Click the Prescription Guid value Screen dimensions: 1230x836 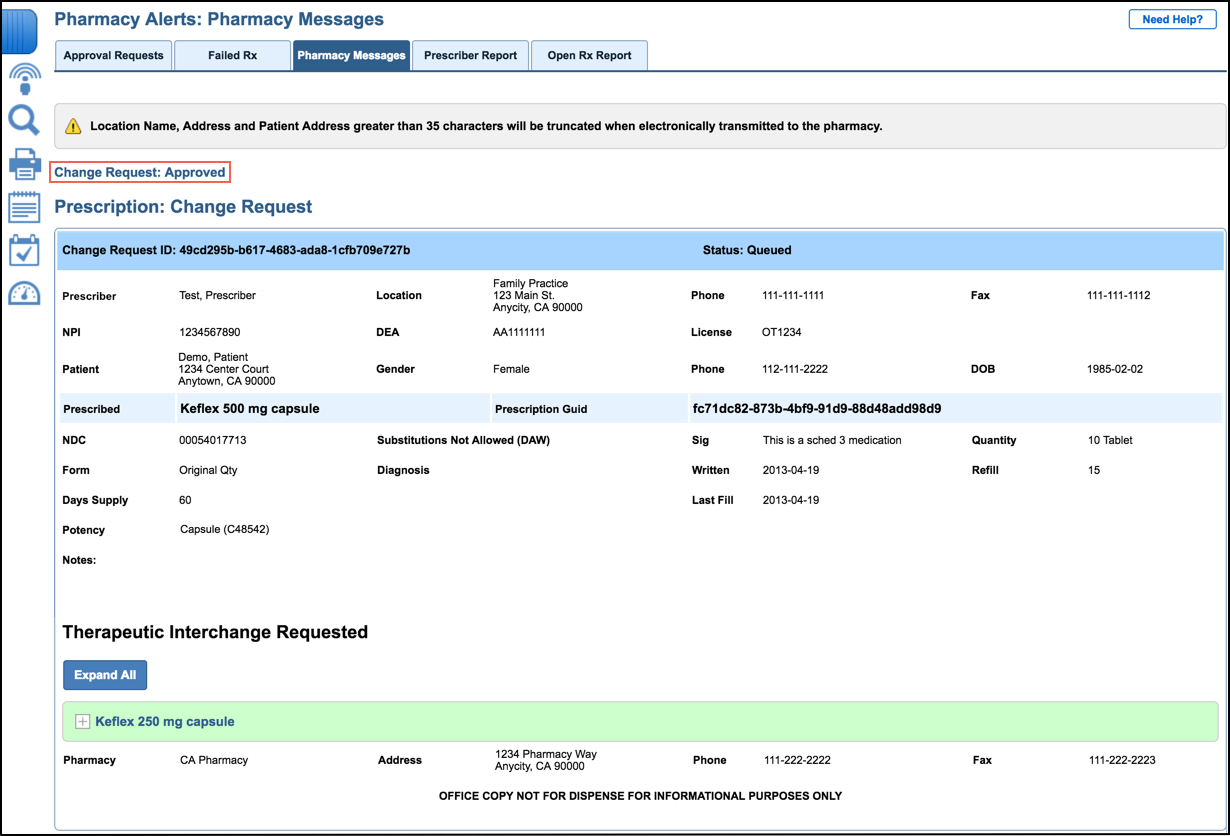pos(816,409)
